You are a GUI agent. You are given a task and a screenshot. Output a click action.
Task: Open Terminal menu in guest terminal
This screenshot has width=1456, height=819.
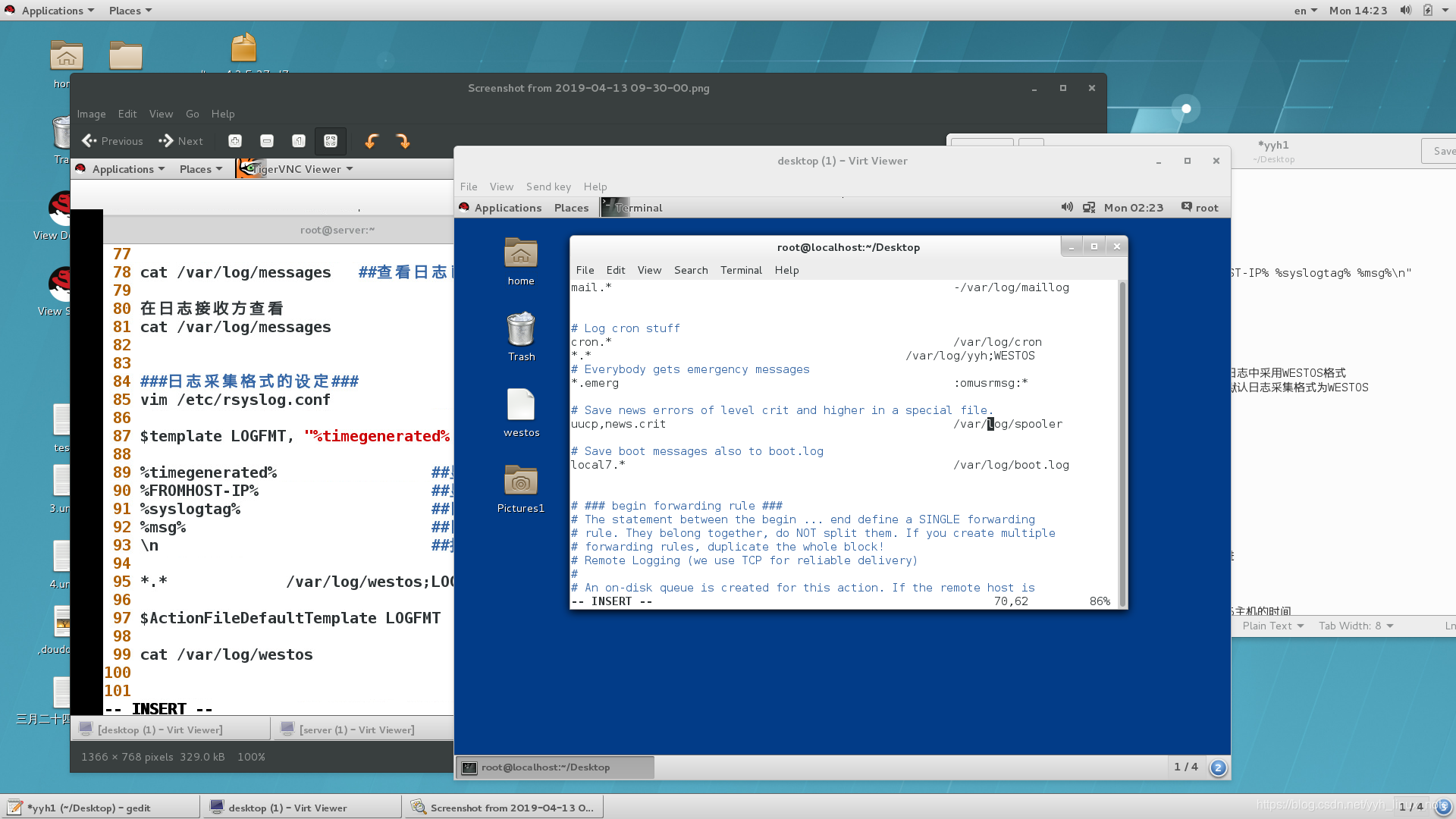[x=741, y=270]
